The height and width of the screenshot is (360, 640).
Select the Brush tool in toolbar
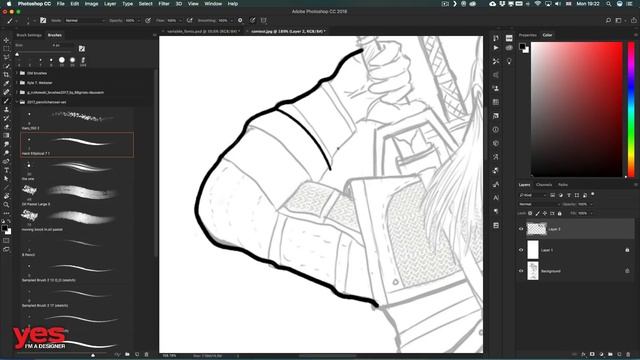tap(6, 101)
